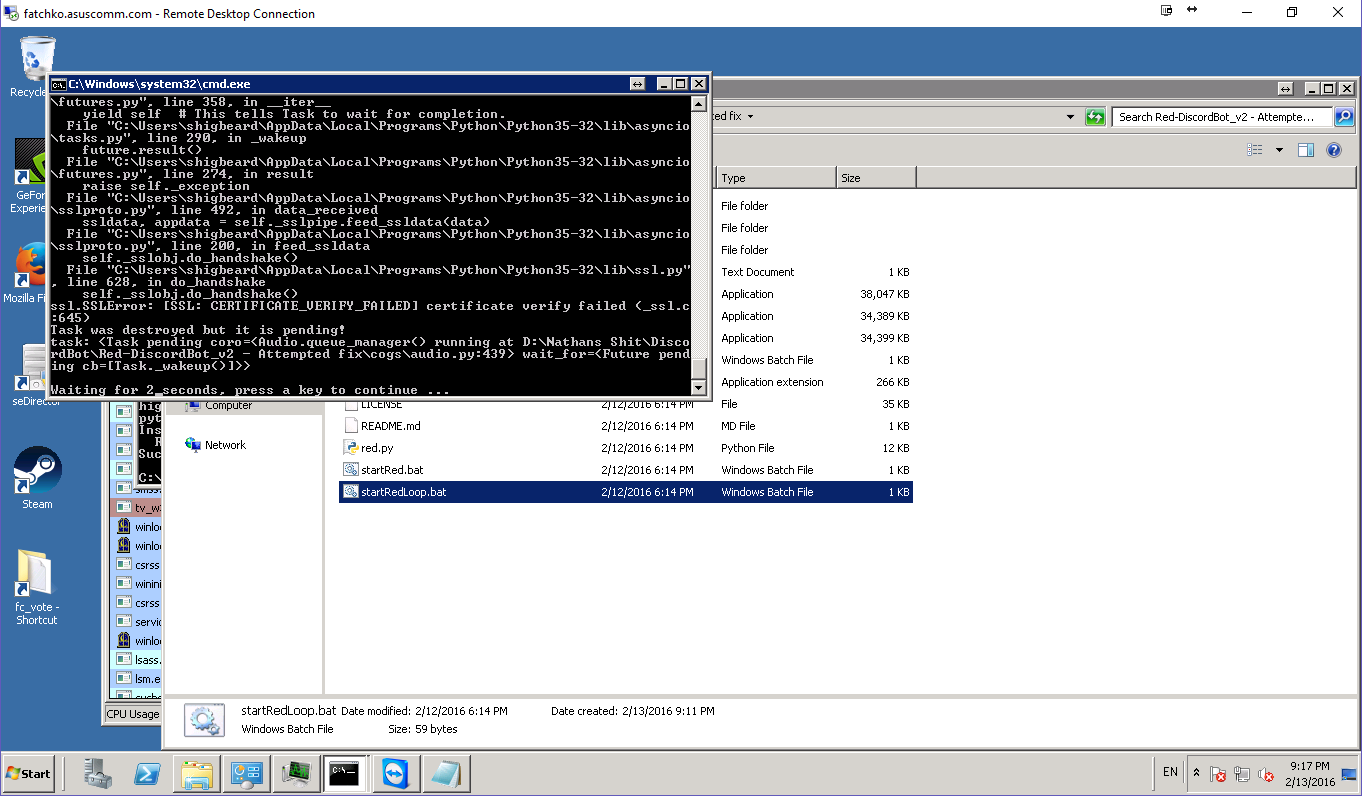Open the Recycle Bin desktop icon

[x=37, y=66]
